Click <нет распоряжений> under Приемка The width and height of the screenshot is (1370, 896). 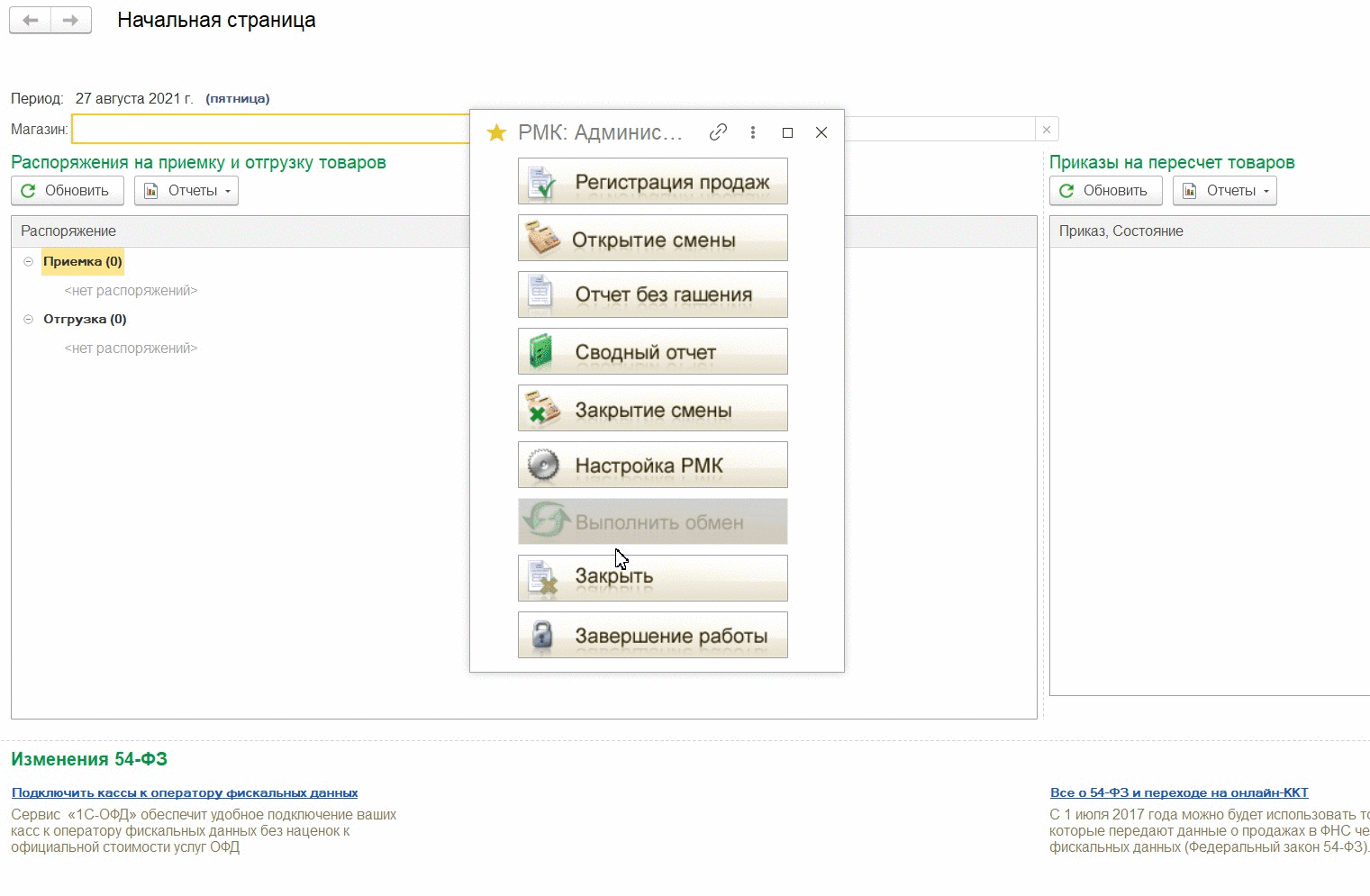(x=131, y=291)
